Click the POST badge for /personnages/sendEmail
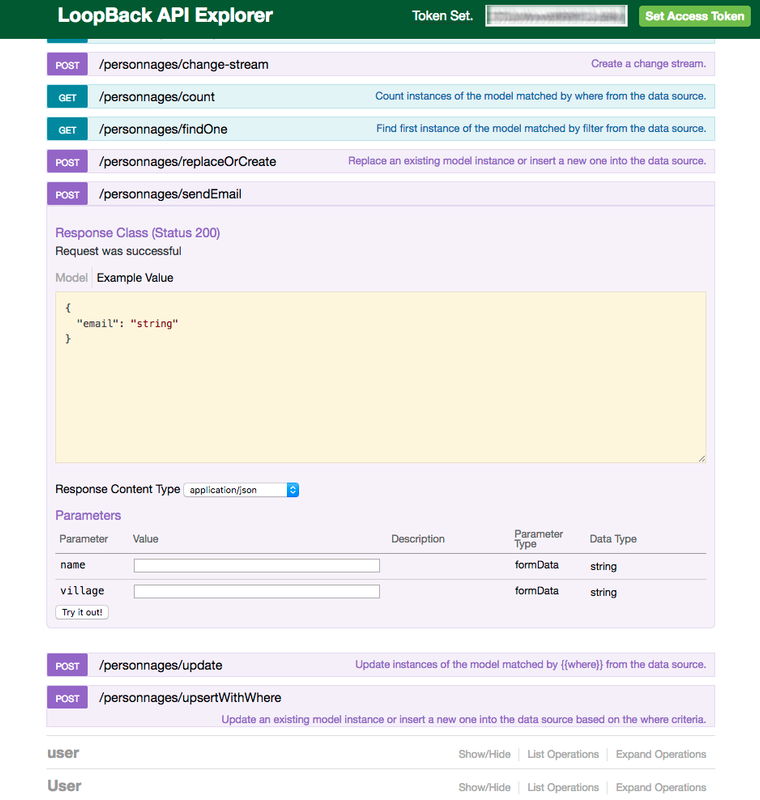This screenshot has width=760, height=800. (x=67, y=194)
